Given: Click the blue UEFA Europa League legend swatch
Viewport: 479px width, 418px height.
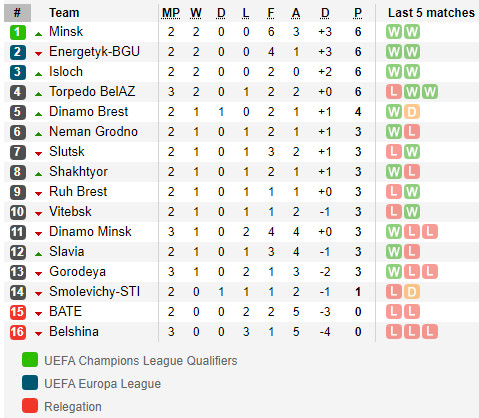Looking at the screenshot, I should [30, 383].
